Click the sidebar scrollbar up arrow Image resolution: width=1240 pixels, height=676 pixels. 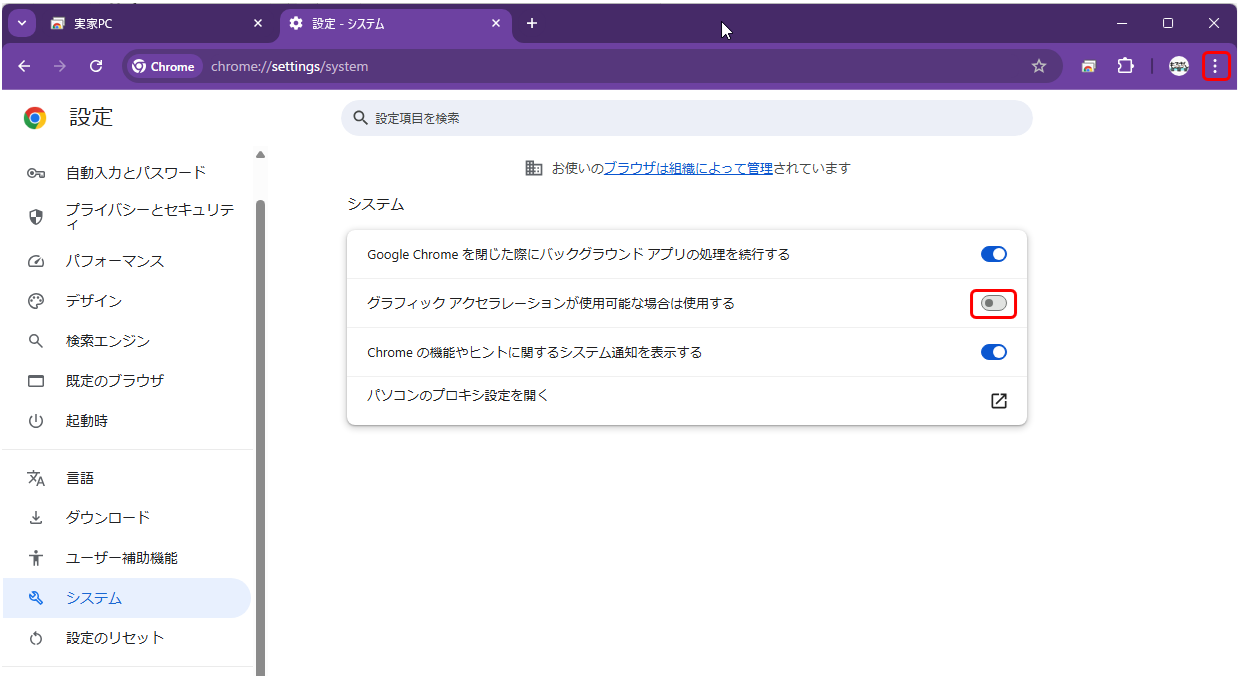(x=261, y=155)
